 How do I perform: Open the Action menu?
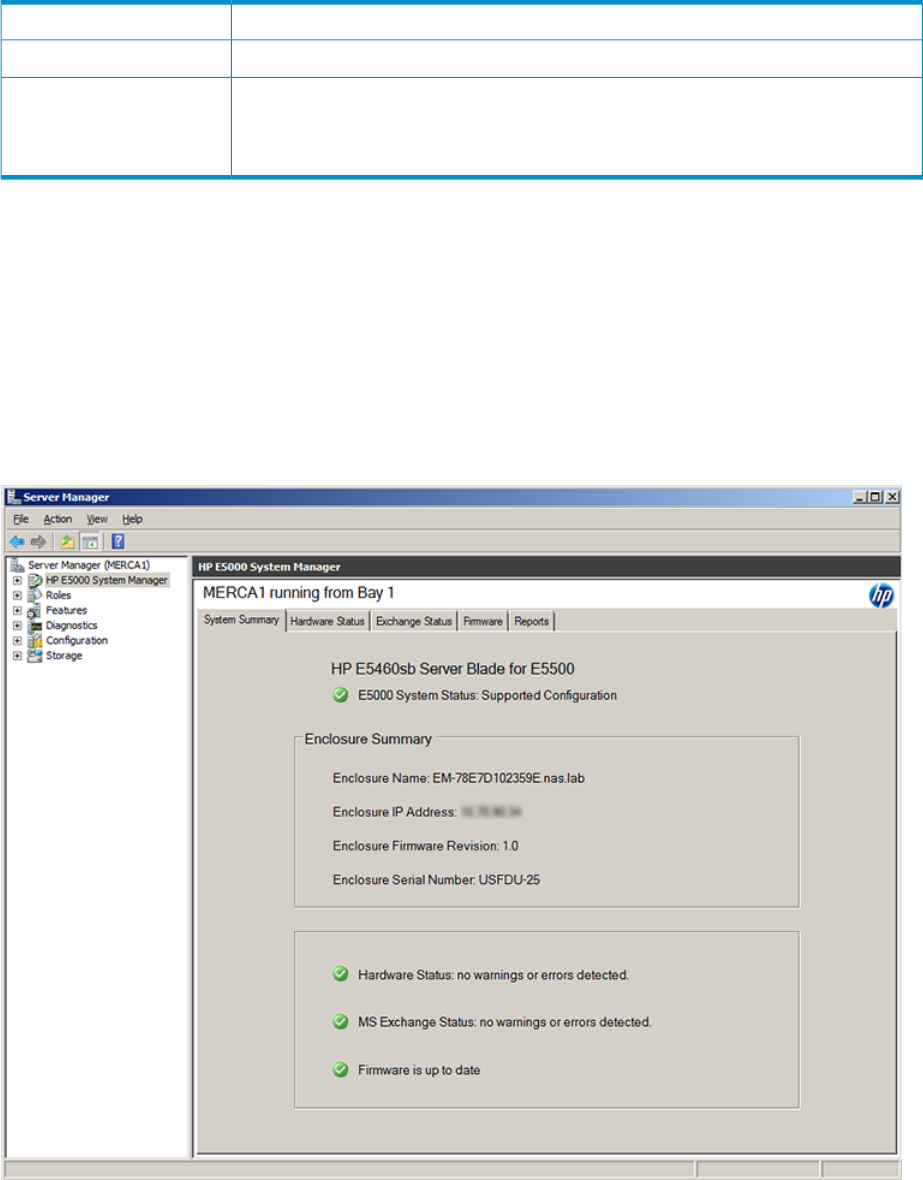point(57,519)
